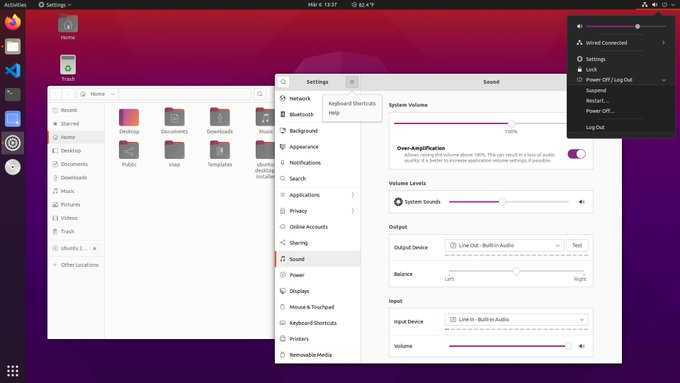Open the Input Device dropdown
680x383 pixels.
pyautogui.click(x=516, y=320)
